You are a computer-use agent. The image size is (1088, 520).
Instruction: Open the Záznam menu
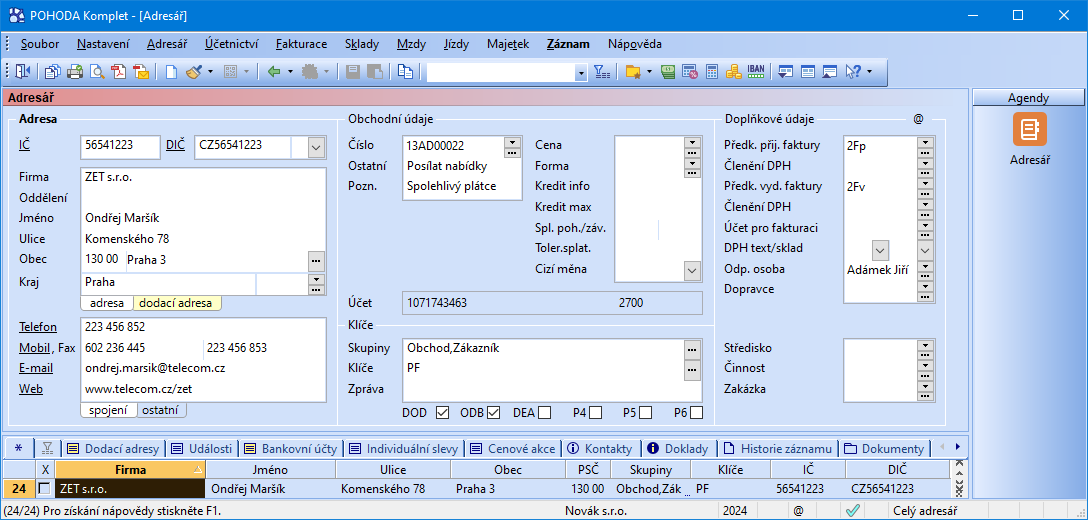point(568,44)
